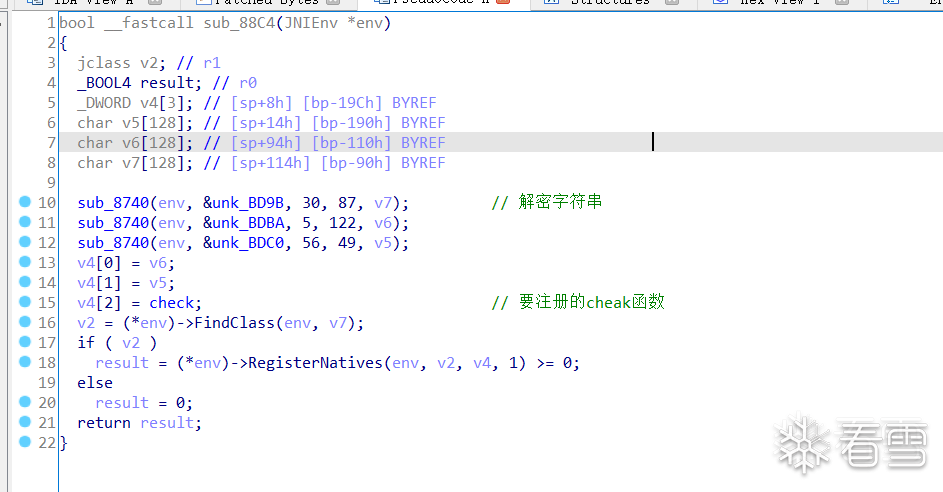Screen dimensions: 943x492
Task: Jump to unk_BD9B data reference
Action: pyautogui.click(x=248, y=203)
